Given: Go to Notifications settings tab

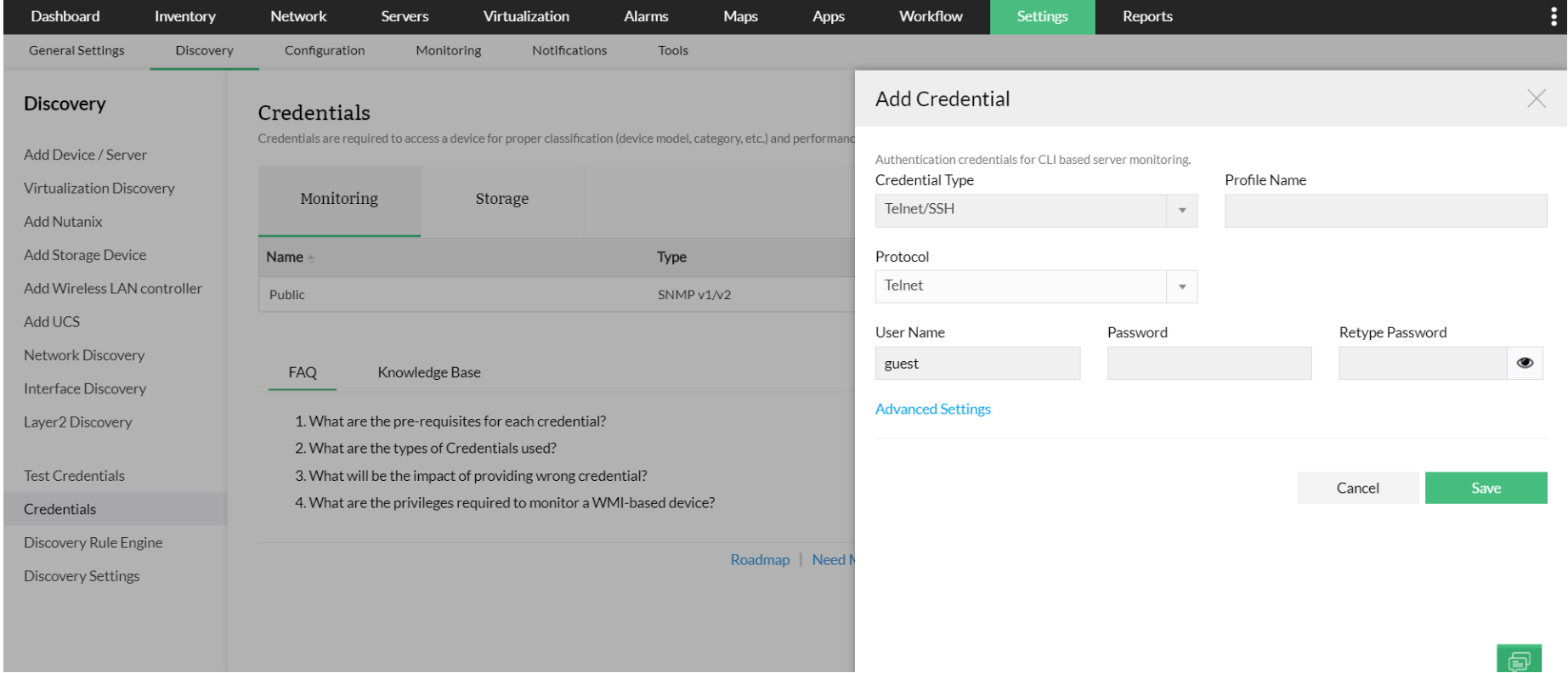Looking at the screenshot, I should coord(569,50).
